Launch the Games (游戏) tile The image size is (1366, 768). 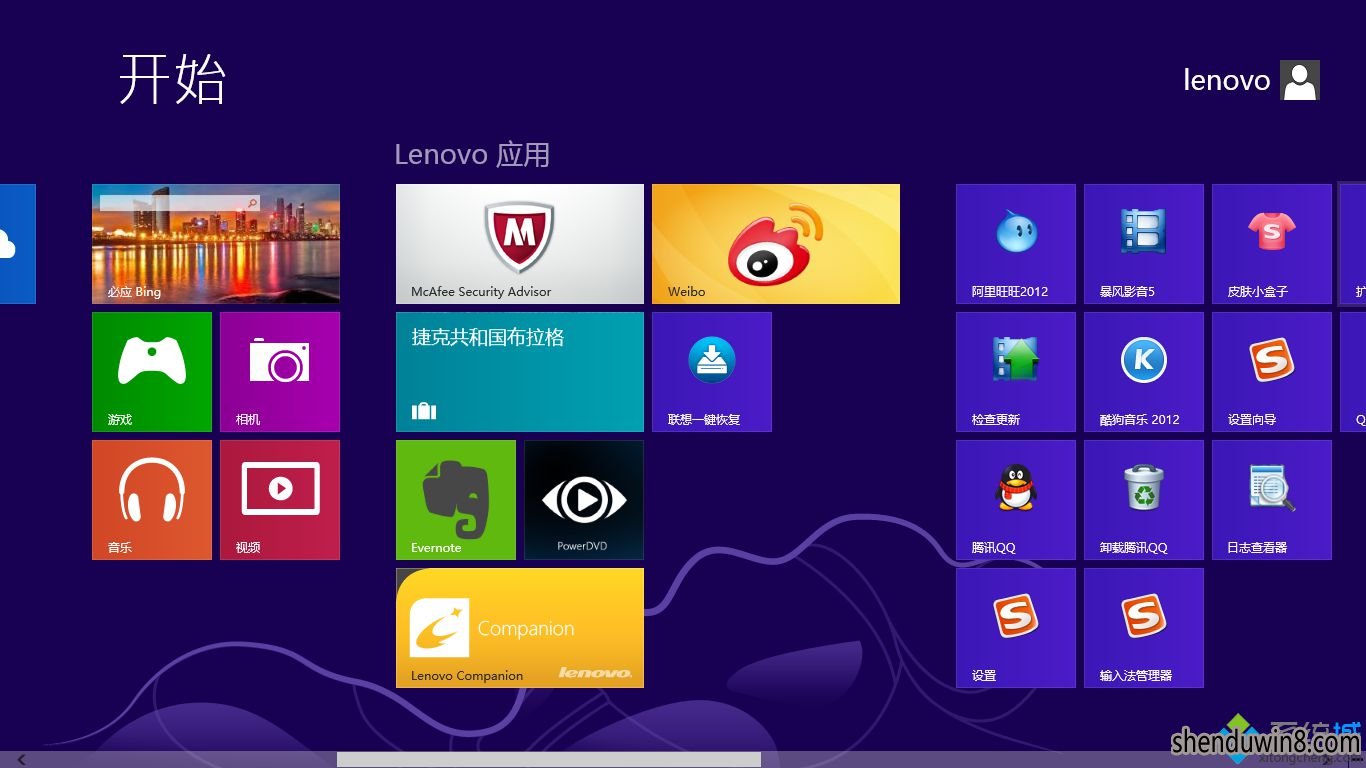coord(152,371)
